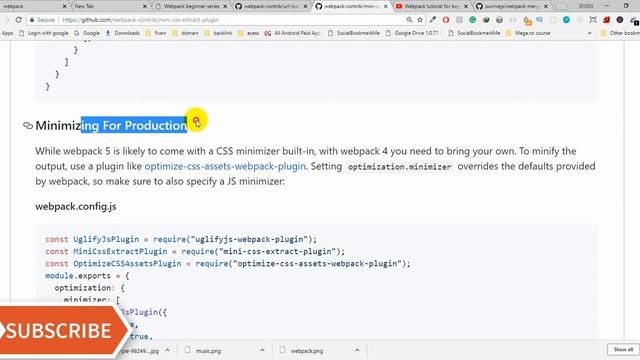Open the 'fiverr' bookmark folder
Screen dimensions: 640x360
tap(156, 33)
